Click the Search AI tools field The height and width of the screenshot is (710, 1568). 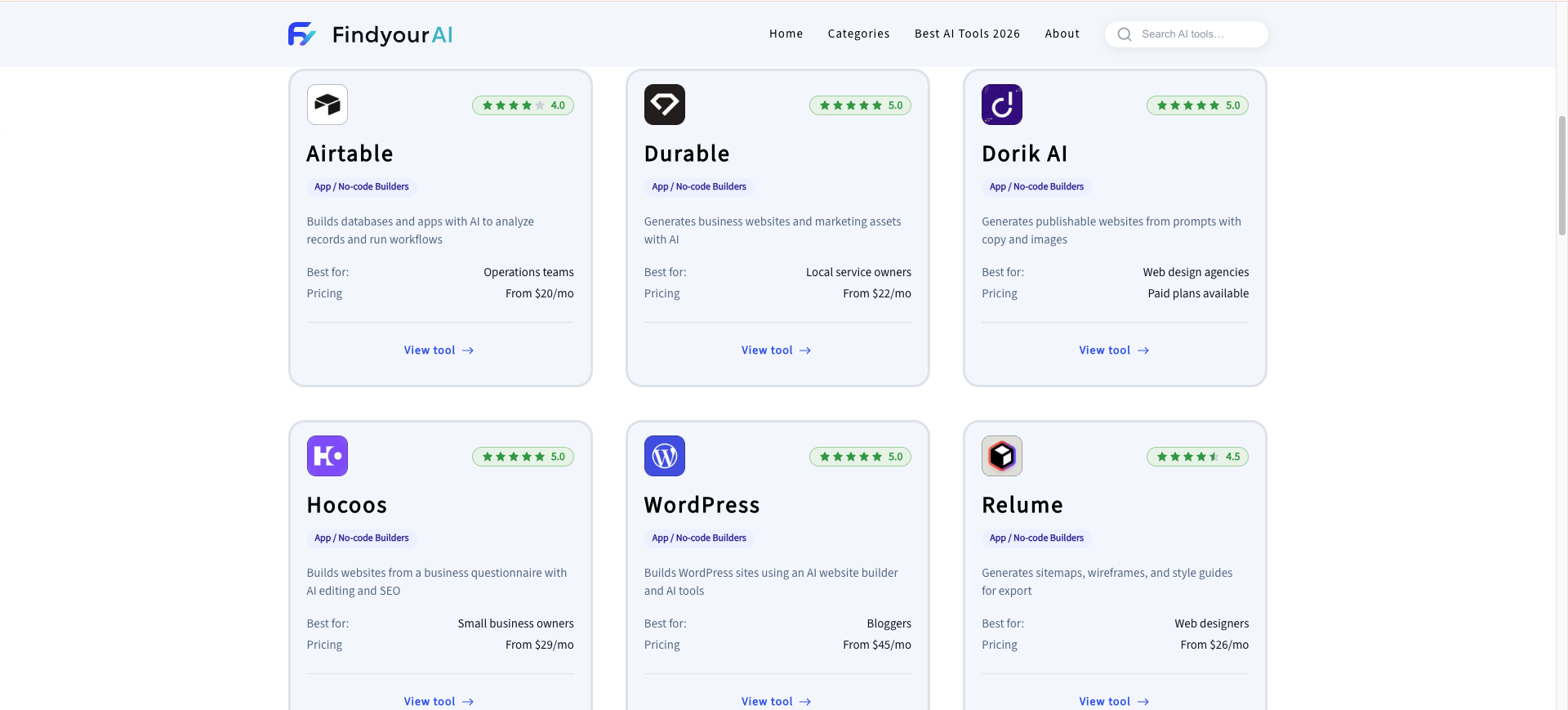(1187, 34)
